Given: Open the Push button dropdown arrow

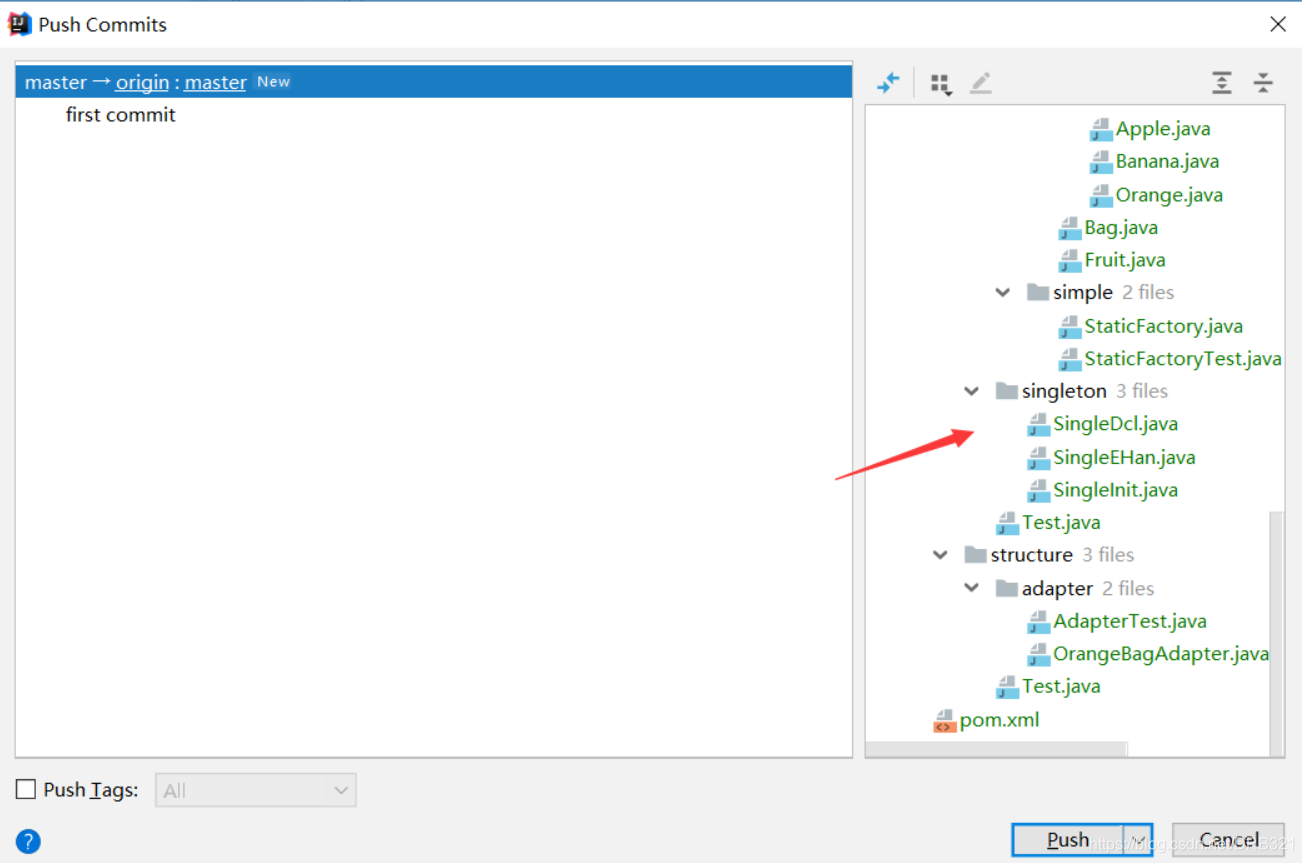Looking at the screenshot, I should tap(1138, 840).
